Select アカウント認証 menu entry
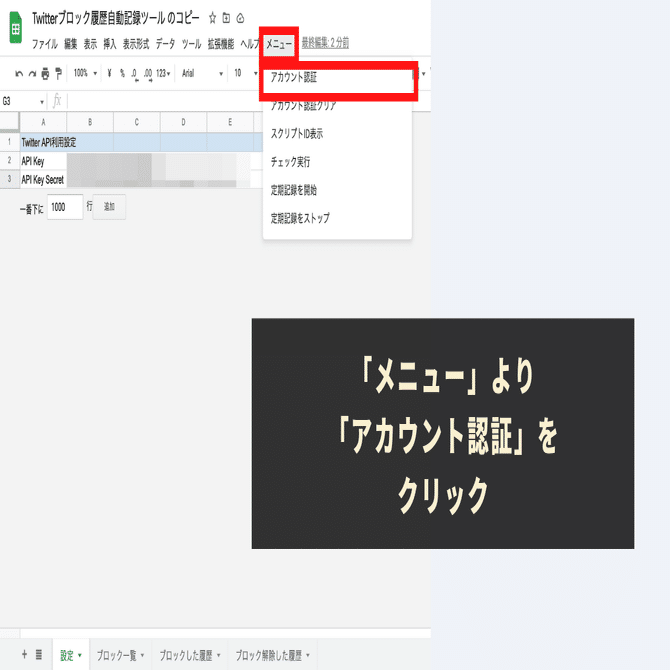 click(338, 78)
